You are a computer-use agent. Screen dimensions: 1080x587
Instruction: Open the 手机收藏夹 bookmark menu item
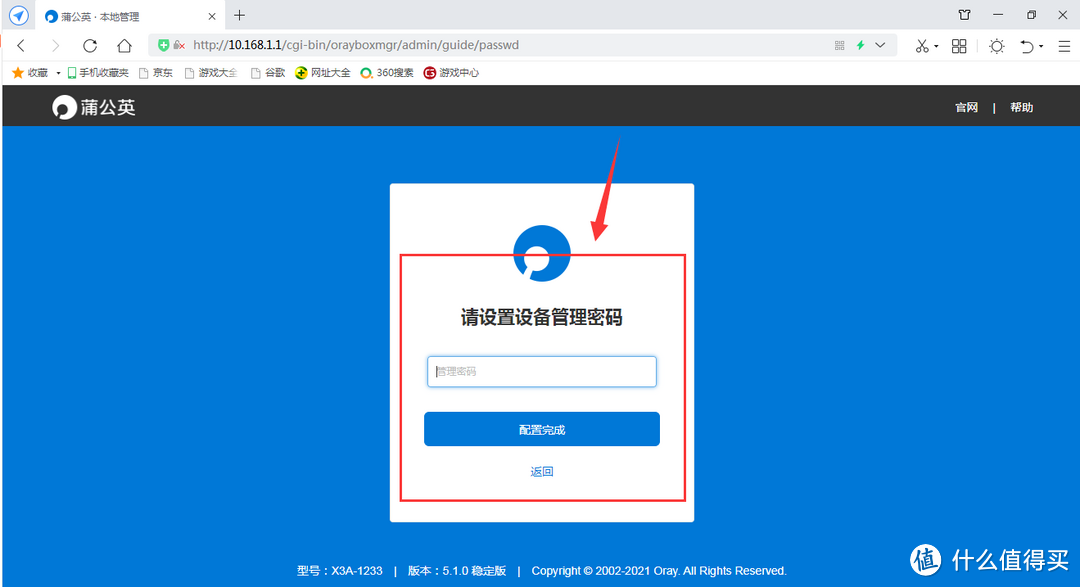pos(103,71)
